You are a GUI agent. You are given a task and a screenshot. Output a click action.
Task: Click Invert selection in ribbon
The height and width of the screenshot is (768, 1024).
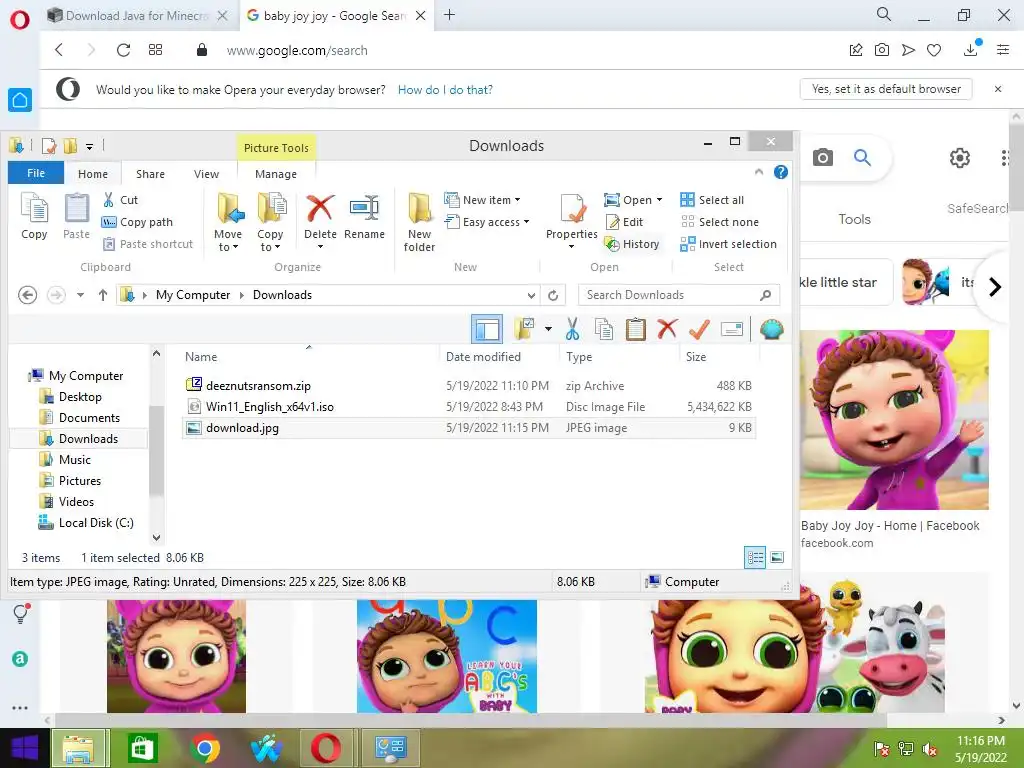(x=729, y=244)
